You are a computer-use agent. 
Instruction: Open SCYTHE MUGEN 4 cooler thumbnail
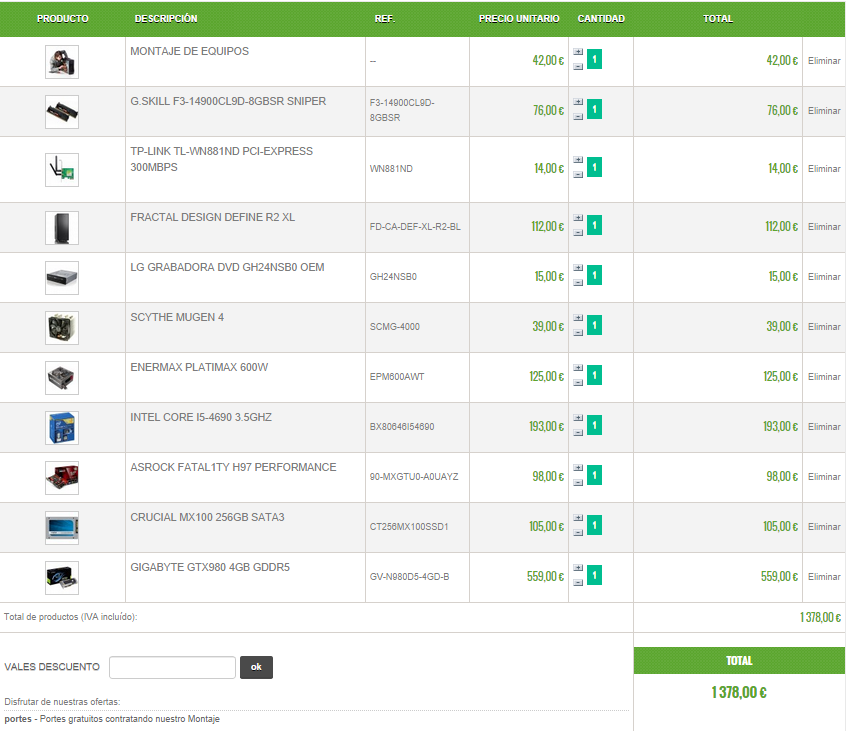point(62,328)
